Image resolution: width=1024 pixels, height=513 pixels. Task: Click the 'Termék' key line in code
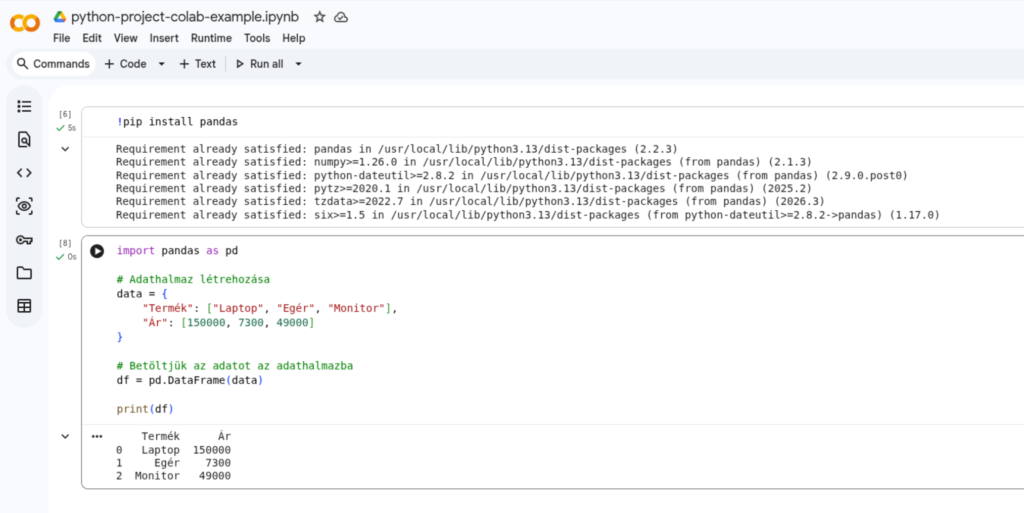[x=269, y=308]
